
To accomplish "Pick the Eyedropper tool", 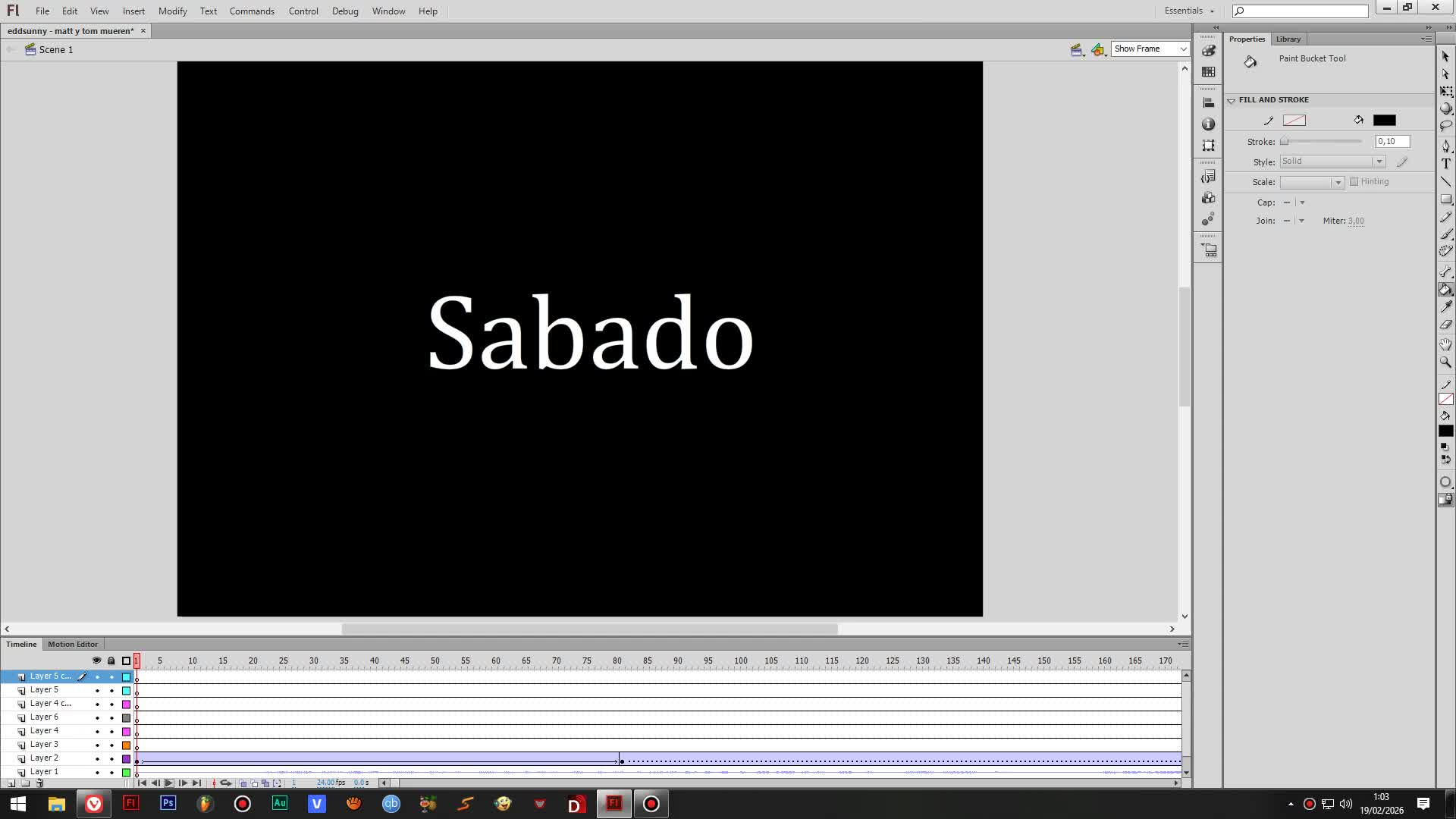I will pyautogui.click(x=1446, y=306).
